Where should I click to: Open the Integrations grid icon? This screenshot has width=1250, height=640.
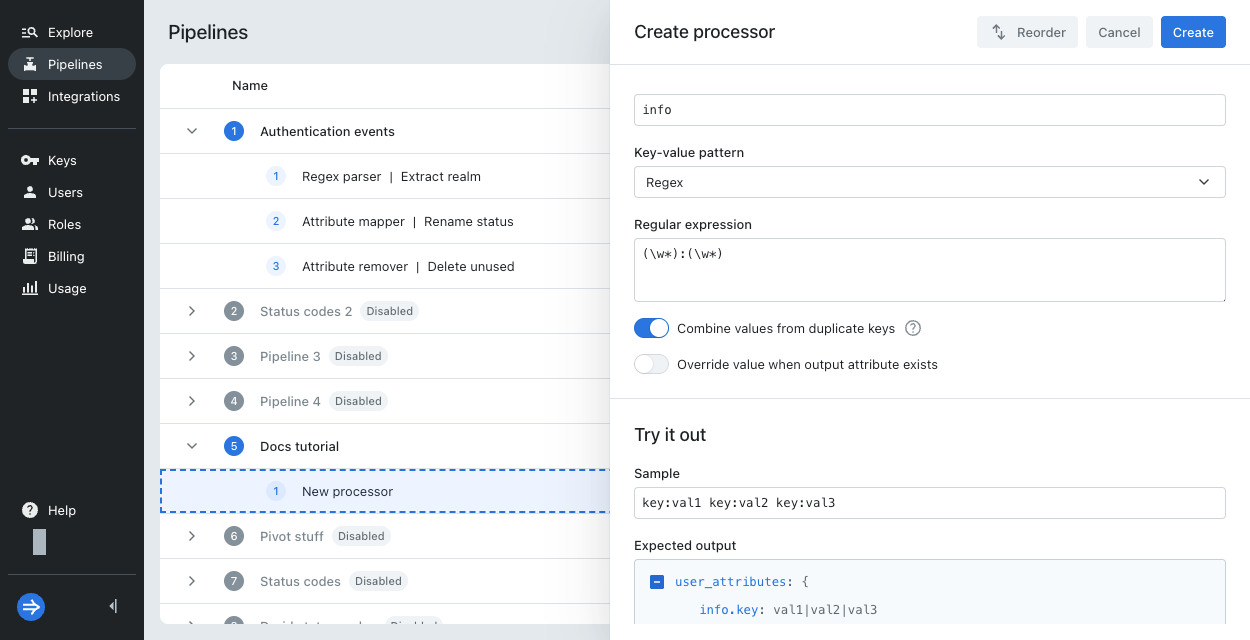(x=30, y=97)
